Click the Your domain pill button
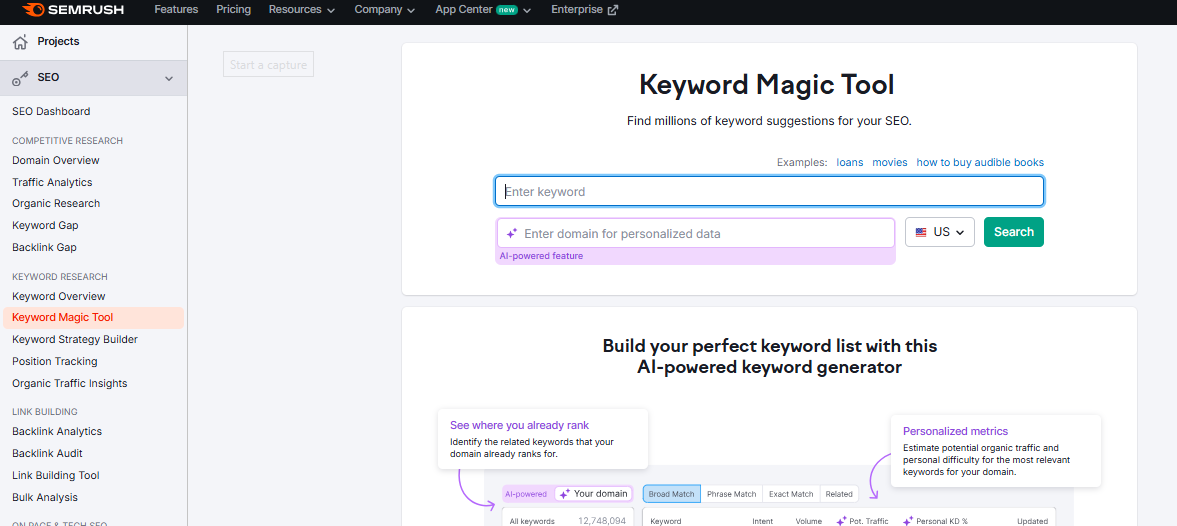 593,494
